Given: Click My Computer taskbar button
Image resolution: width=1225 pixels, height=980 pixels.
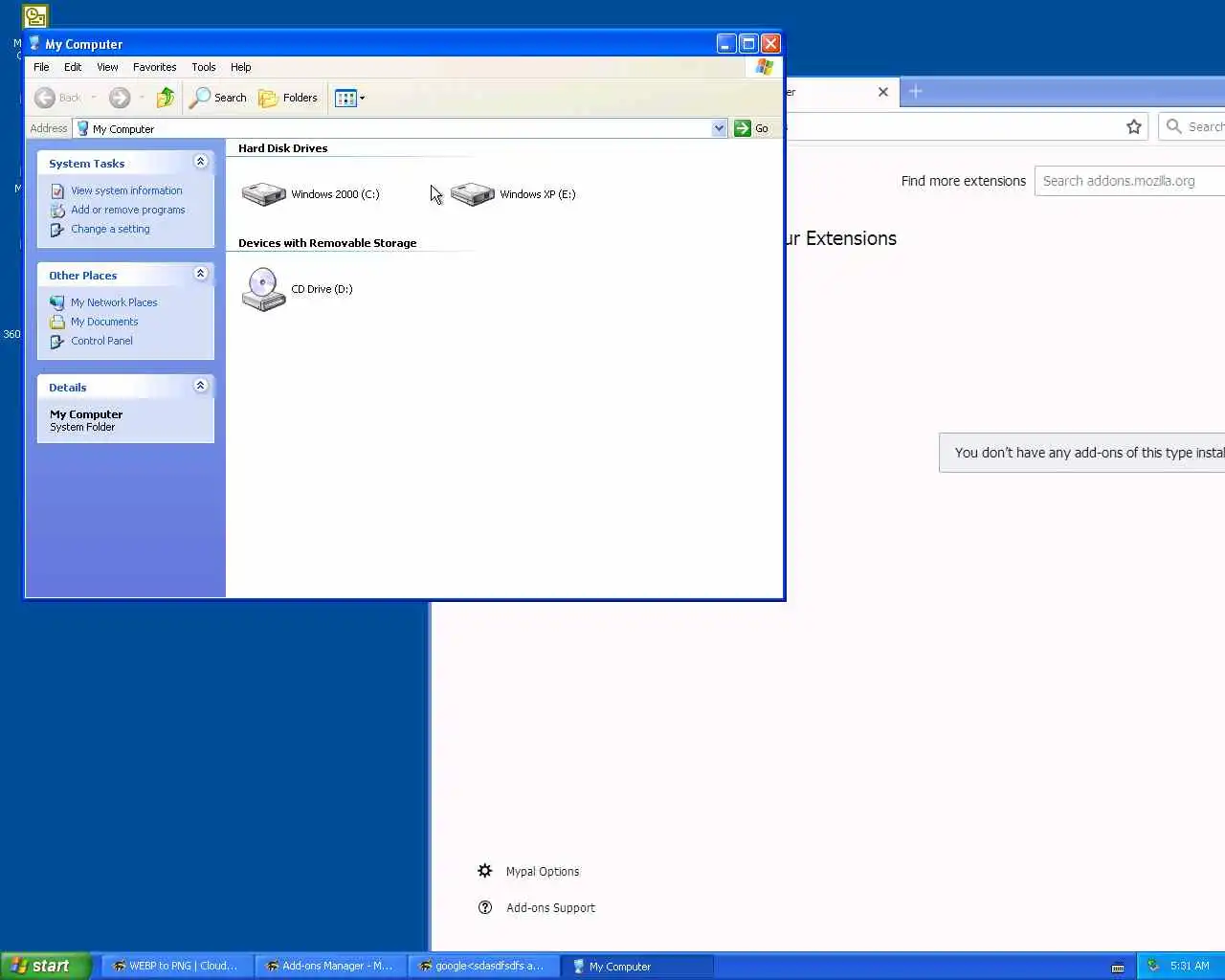Looking at the screenshot, I should tap(637, 967).
